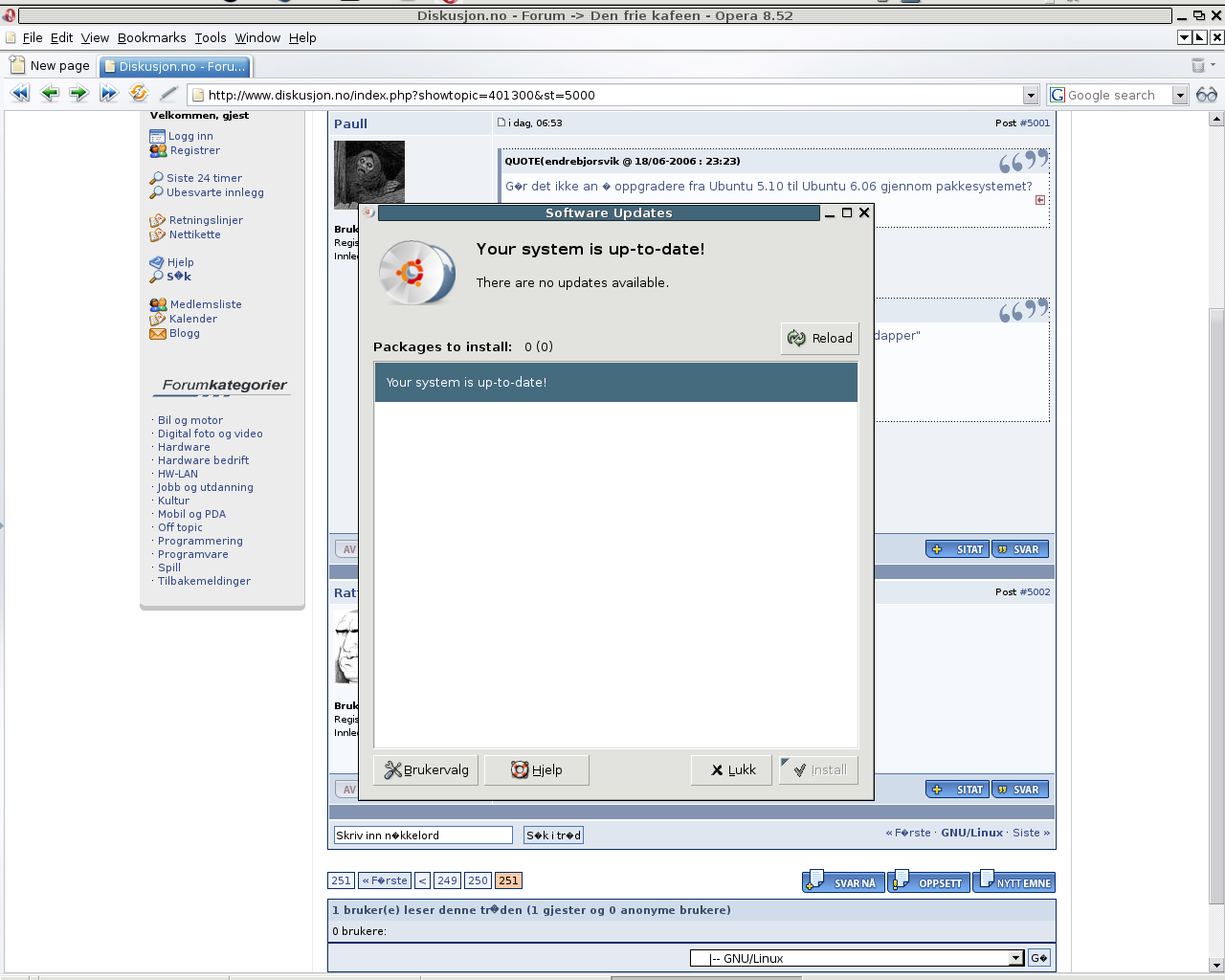
Task: Go to page 250 in pagination
Action: point(478,880)
